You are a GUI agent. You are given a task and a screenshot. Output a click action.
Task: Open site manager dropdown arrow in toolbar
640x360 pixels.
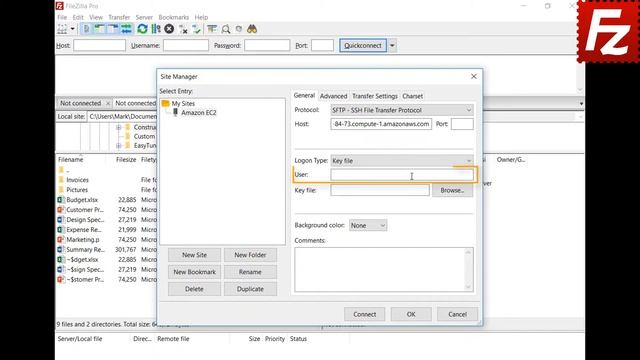73,29
